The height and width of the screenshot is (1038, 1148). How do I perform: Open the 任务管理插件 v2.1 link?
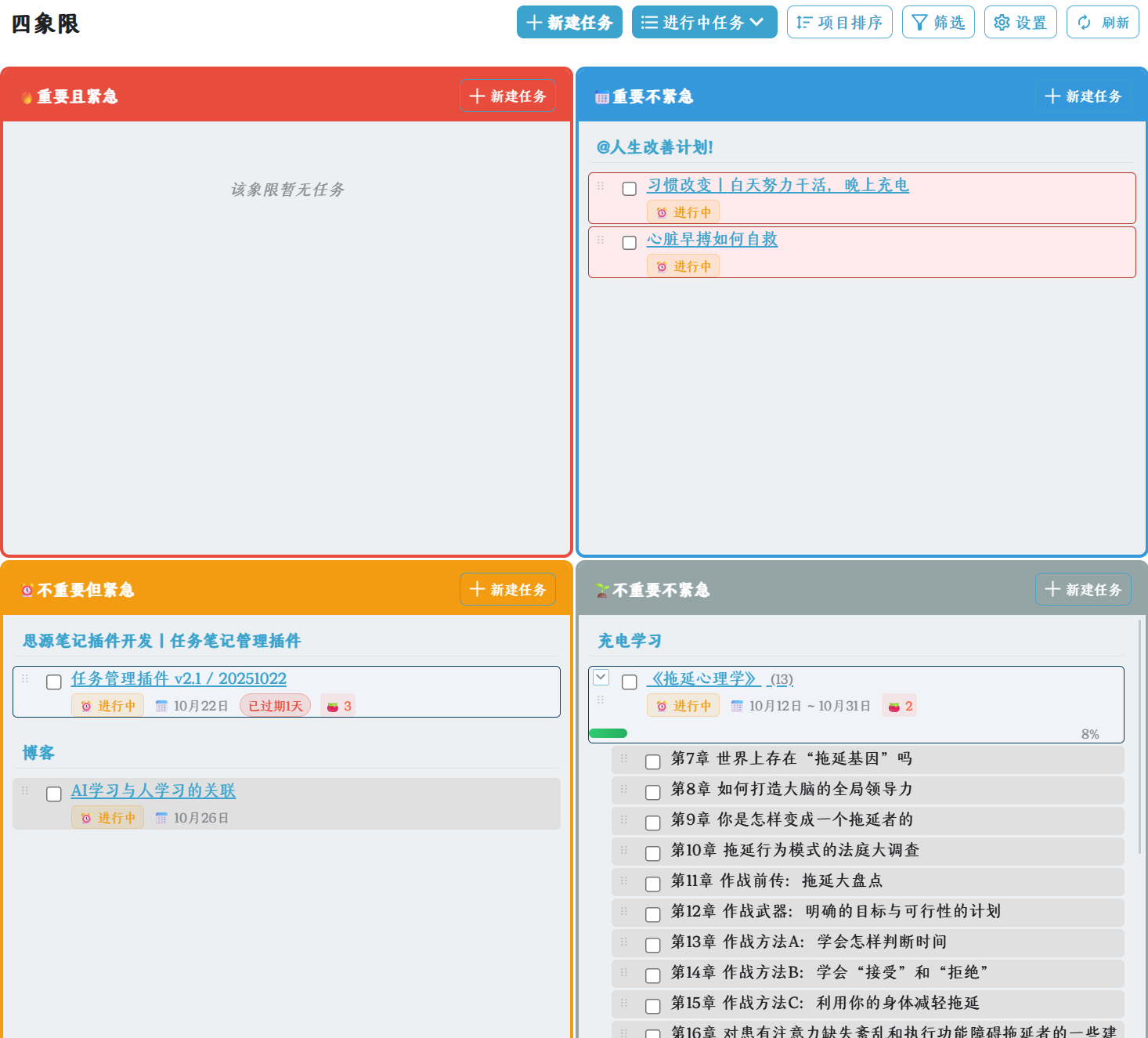click(179, 679)
